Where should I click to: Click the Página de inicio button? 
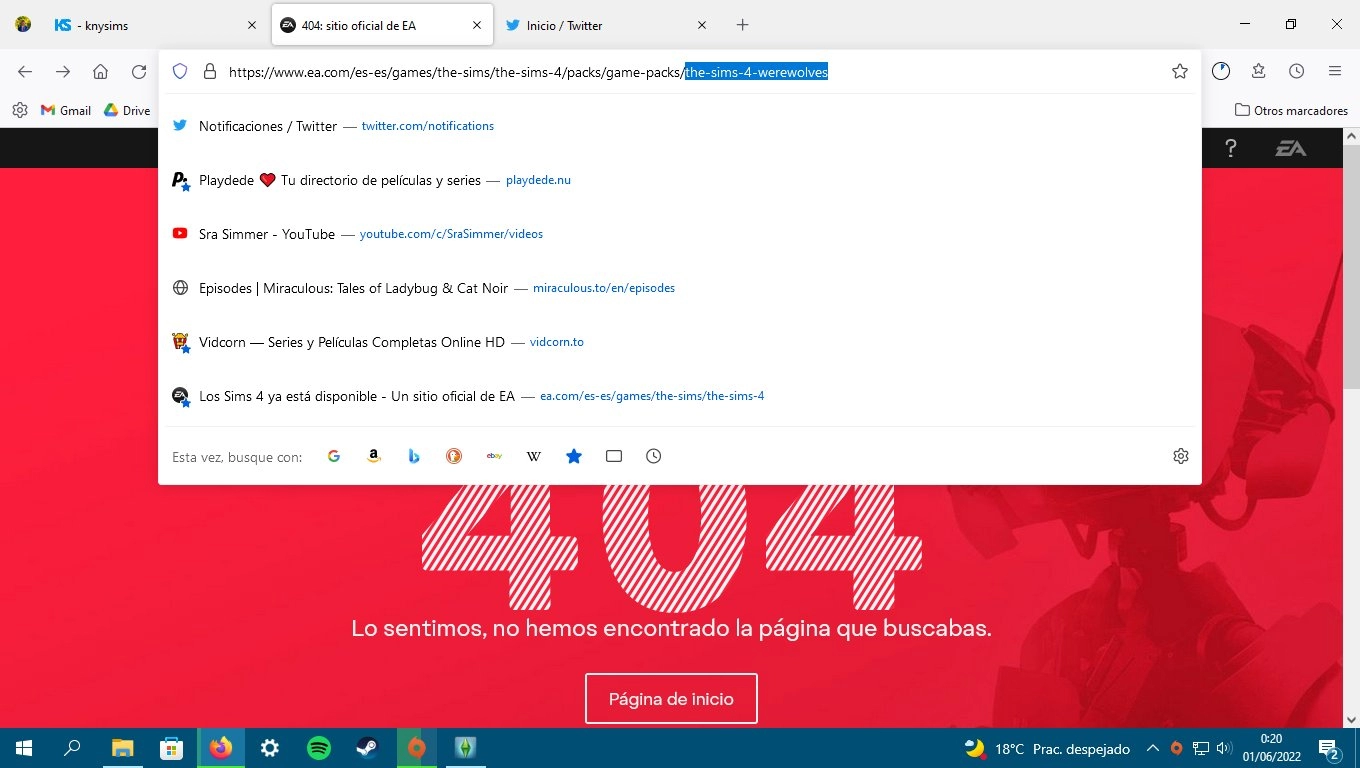[671, 699]
